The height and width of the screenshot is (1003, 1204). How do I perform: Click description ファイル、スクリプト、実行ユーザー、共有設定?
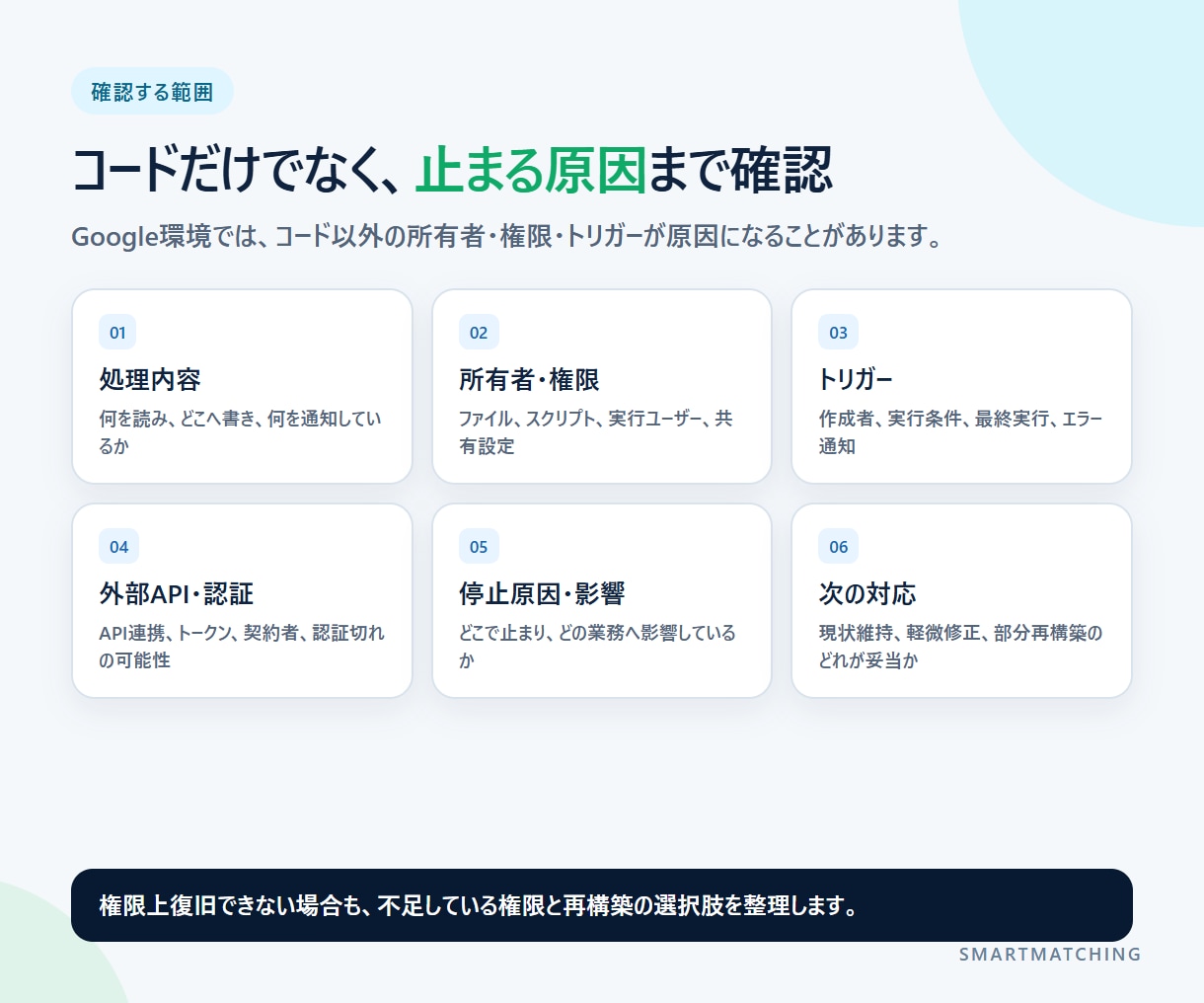pos(596,432)
